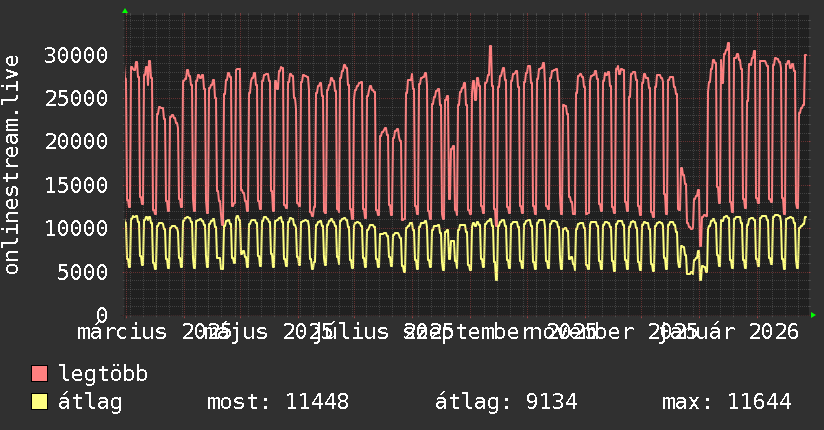Viewport: 824px width, 430px height.
Task: Click the január 2026 x-axis label
Action: tap(729, 332)
